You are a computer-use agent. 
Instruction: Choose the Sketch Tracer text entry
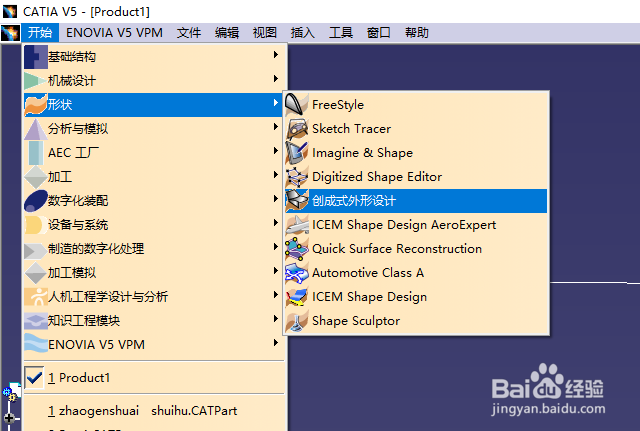click(x=351, y=129)
